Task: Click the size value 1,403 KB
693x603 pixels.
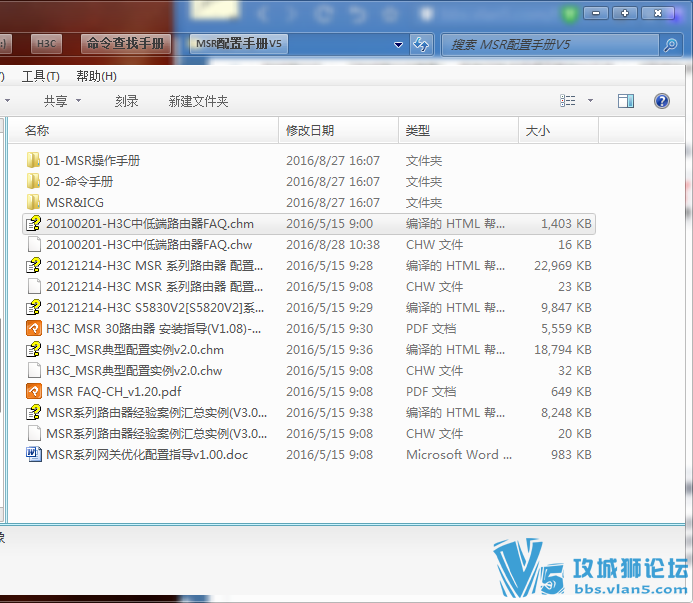Action: point(566,224)
